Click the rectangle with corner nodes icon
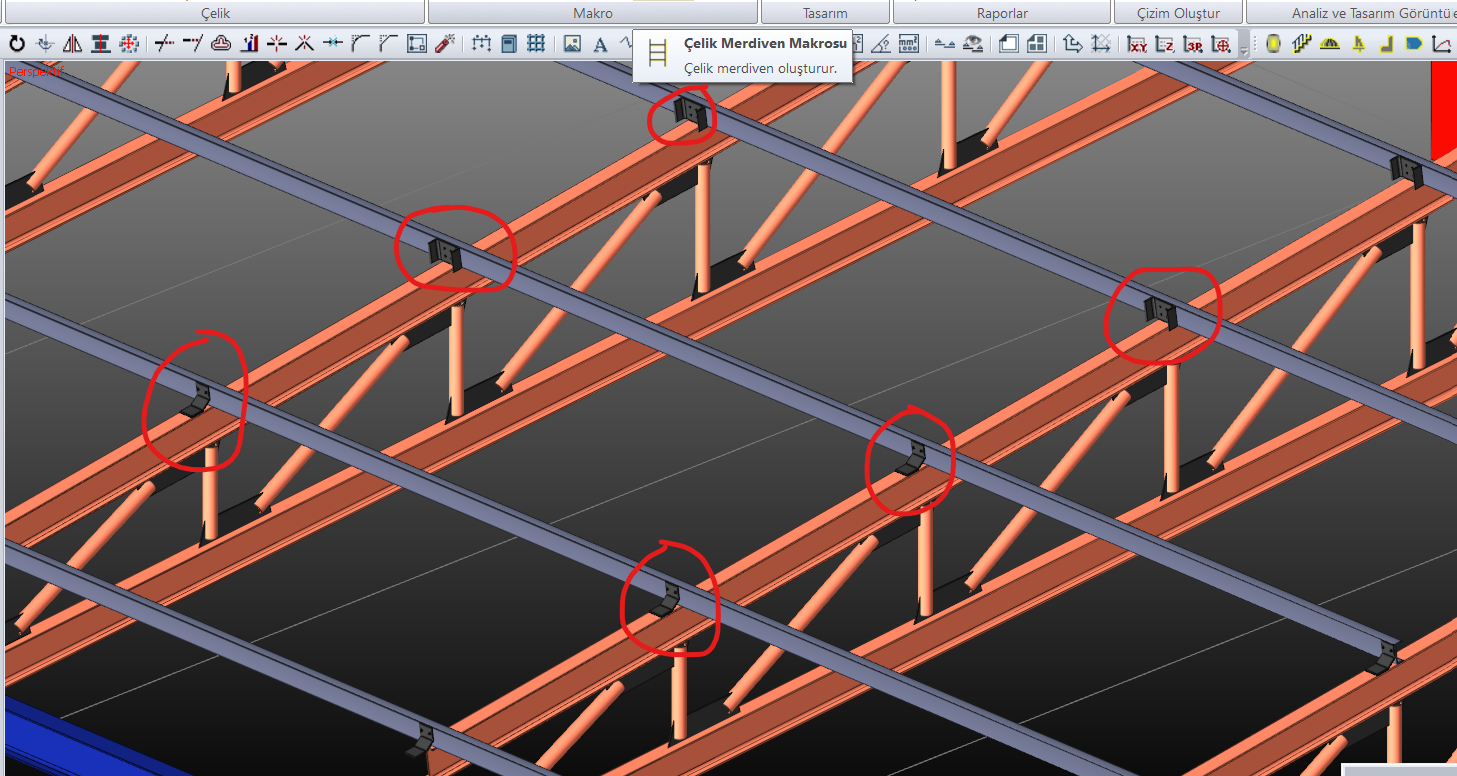The image size is (1457, 776). pyautogui.click(x=417, y=44)
